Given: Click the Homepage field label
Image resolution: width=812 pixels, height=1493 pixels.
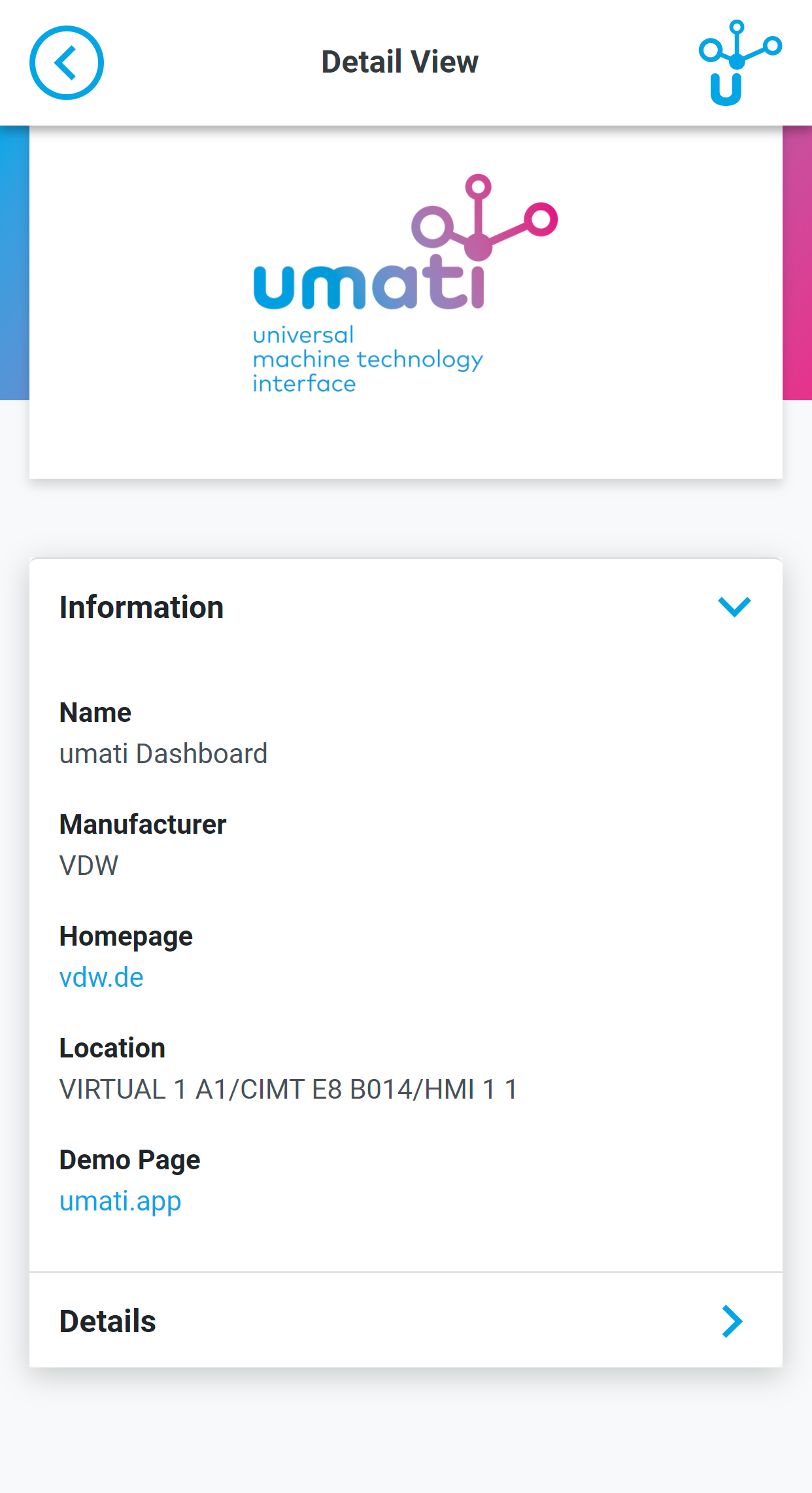Looking at the screenshot, I should click(x=126, y=936).
